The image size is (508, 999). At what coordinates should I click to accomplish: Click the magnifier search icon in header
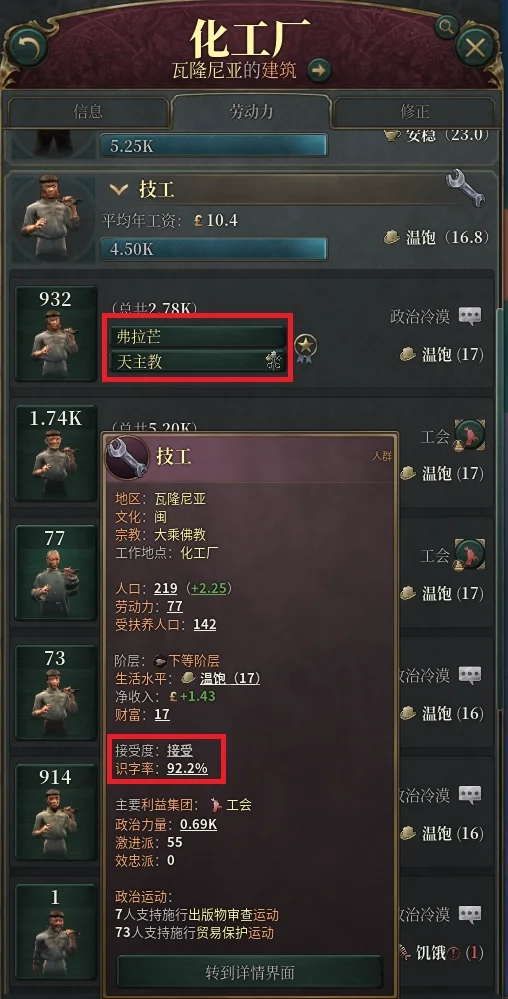point(447,26)
